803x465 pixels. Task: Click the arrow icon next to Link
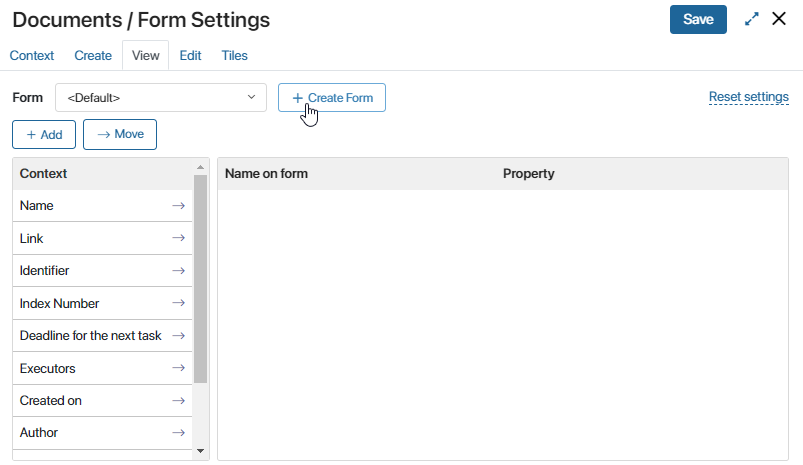click(178, 238)
